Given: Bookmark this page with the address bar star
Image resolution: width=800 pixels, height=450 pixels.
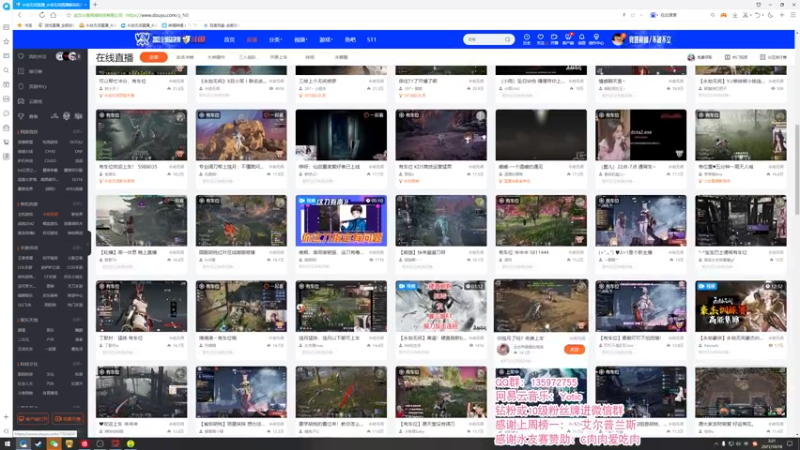Looking at the screenshot, I should (68, 15).
